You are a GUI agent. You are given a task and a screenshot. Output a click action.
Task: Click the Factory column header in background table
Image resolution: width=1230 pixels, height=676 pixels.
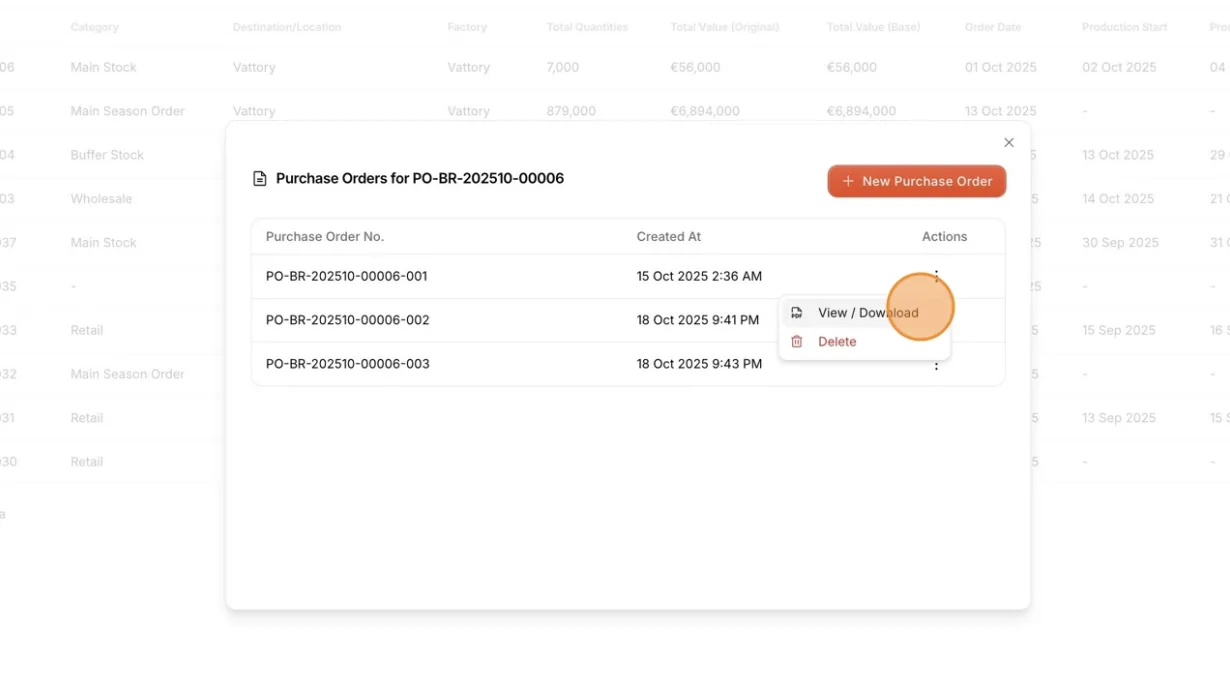tap(467, 27)
